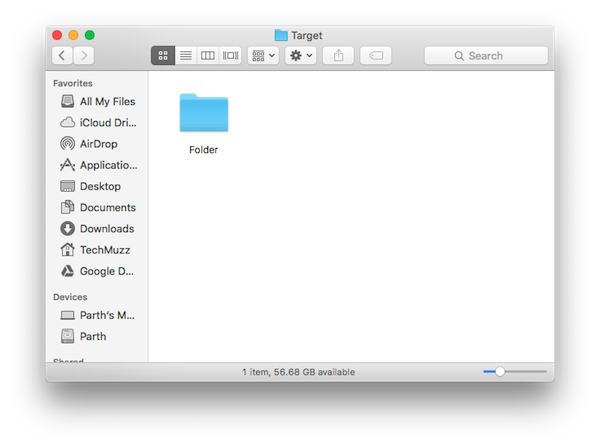
Task: Click the Parth hard disk icon
Action: coord(67,336)
